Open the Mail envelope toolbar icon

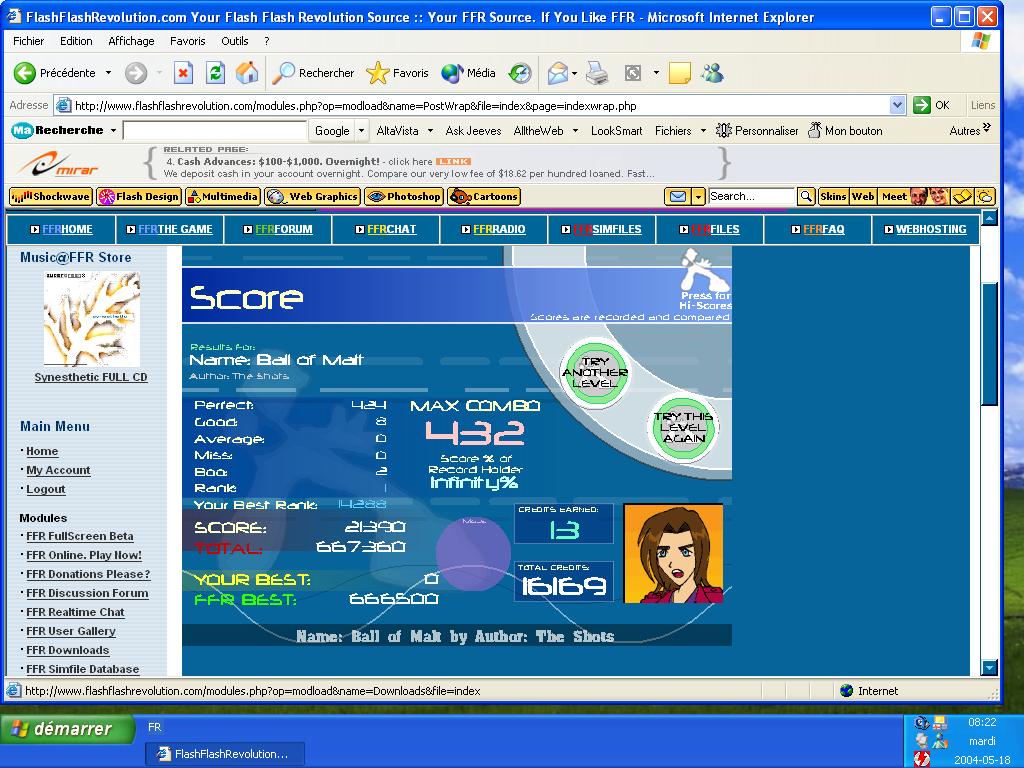tap(558, 73)
